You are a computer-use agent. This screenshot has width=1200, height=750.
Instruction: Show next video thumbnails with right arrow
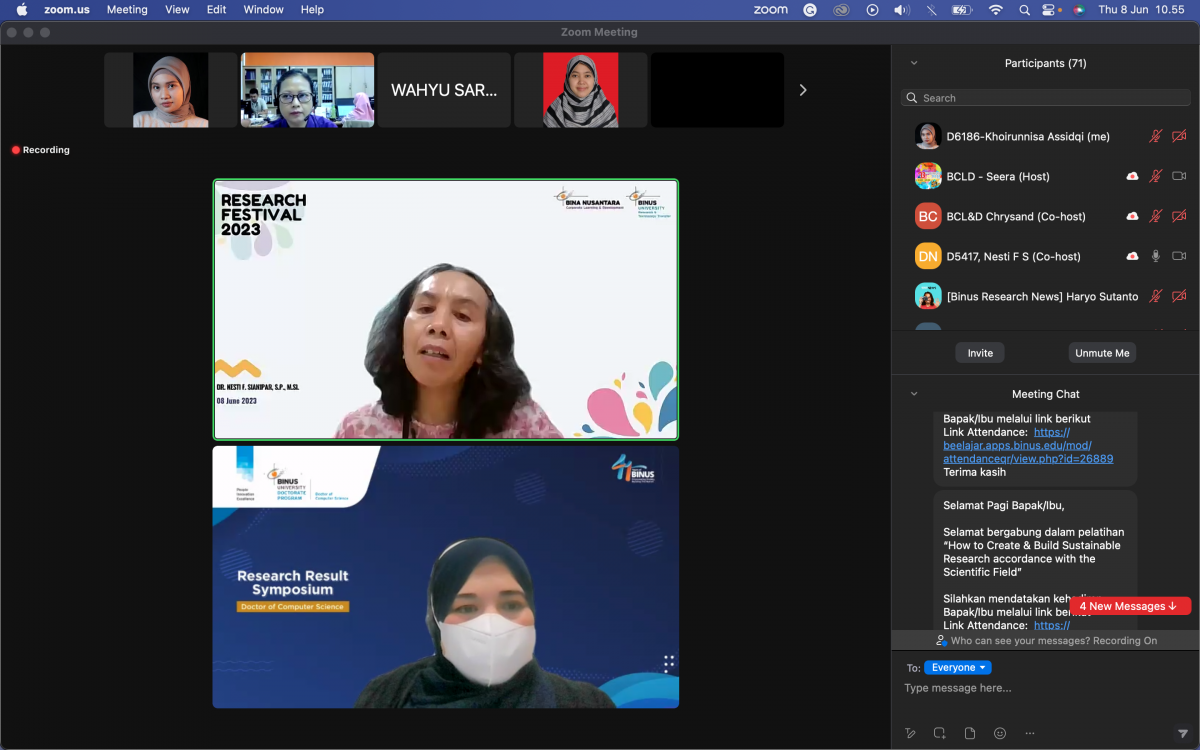802,90
